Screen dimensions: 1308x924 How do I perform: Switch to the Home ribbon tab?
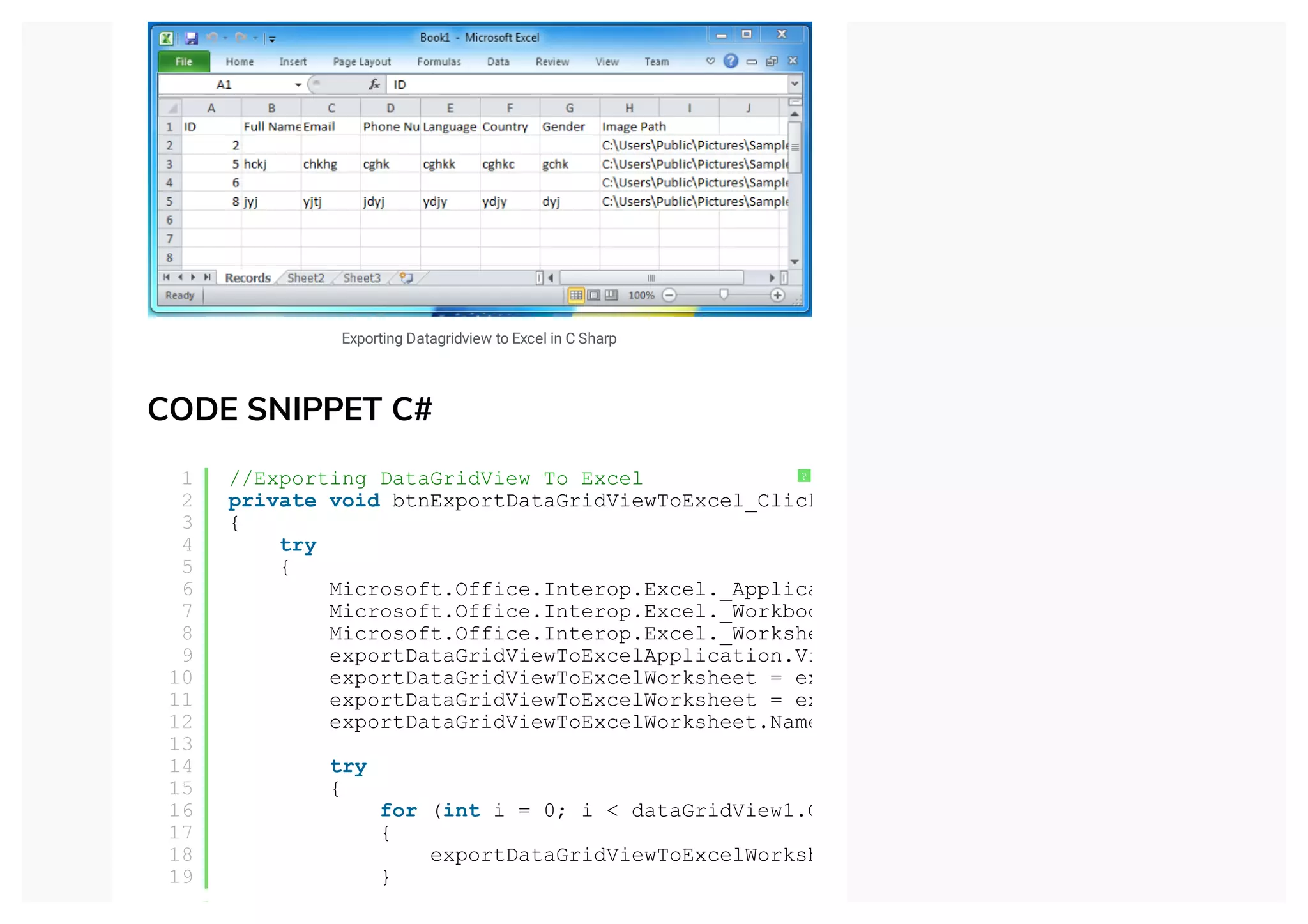point(240,62)
